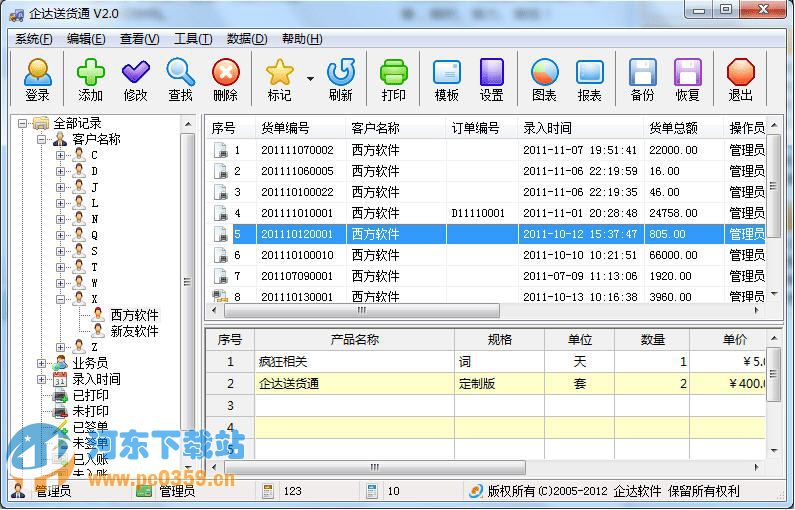Open the 数据(D) menu

pyautogui.click(x=247, y=39)
